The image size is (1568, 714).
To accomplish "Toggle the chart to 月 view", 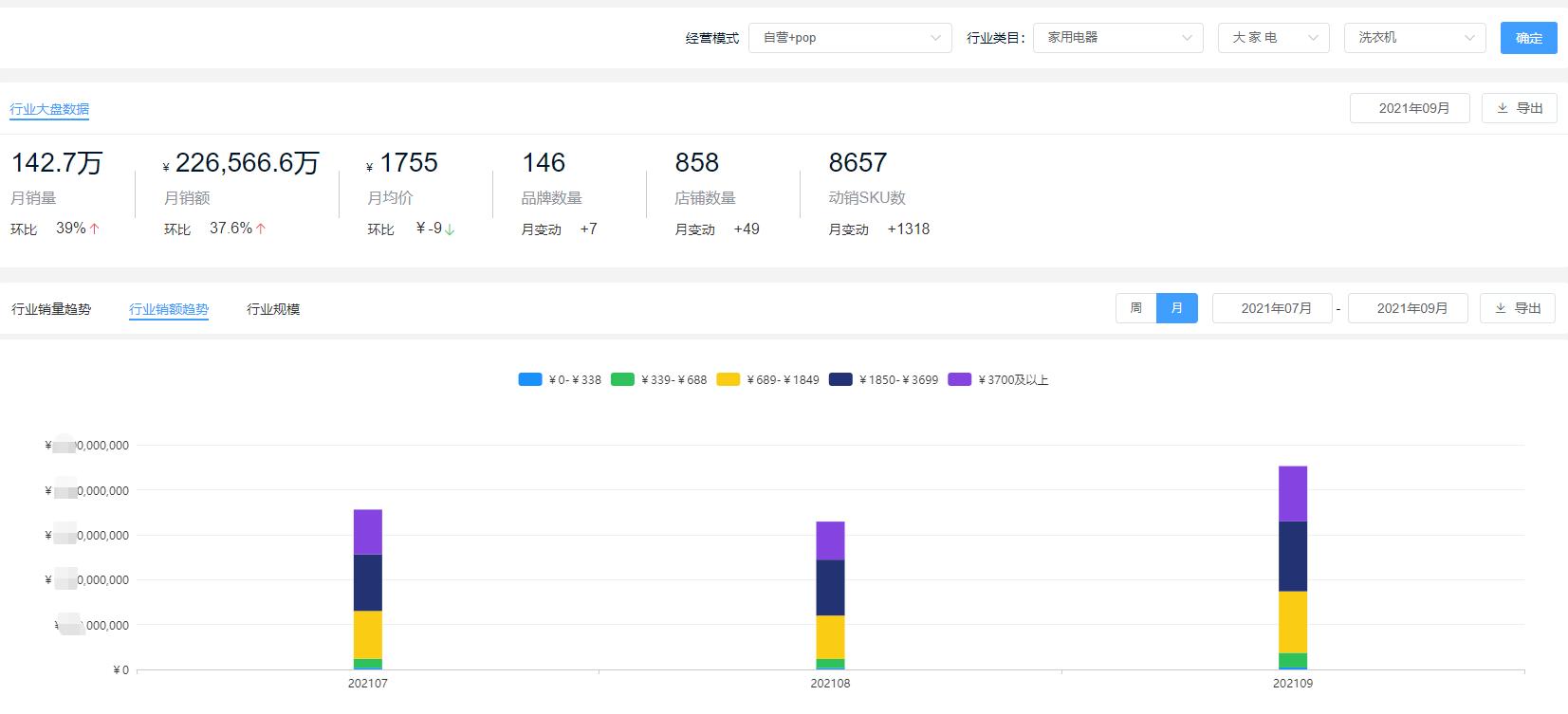I will 1177,308.
